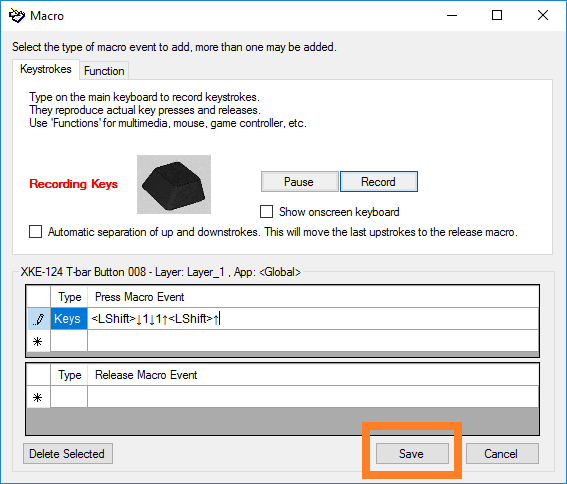
Task: Click the black keycap image
Action: tap(174, 184)
